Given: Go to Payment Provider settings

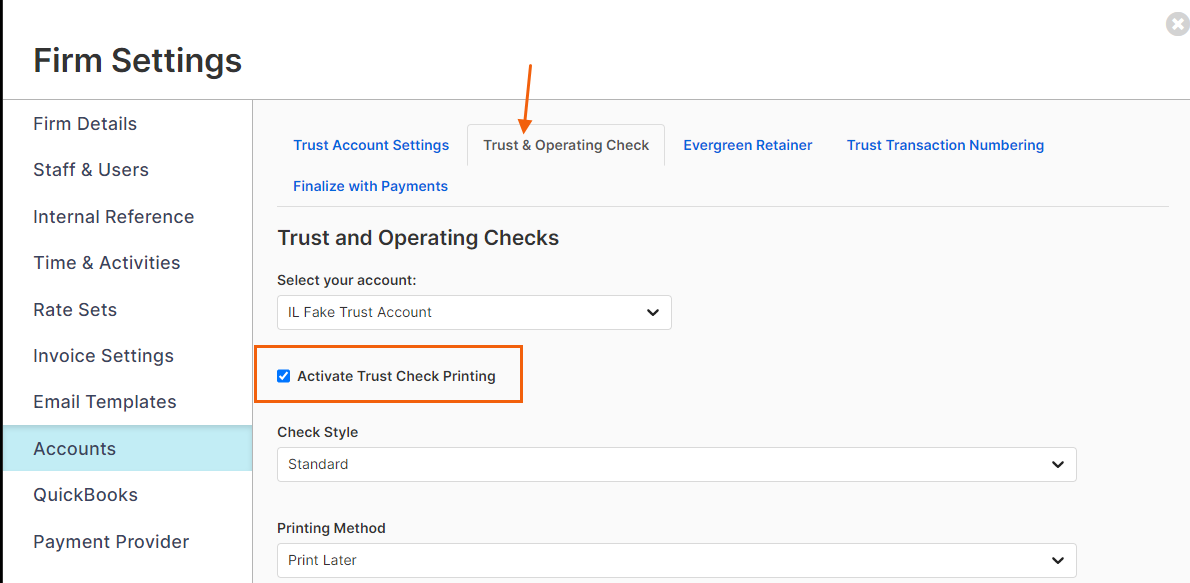Looking at the screenshot, I should pos(112,542).
